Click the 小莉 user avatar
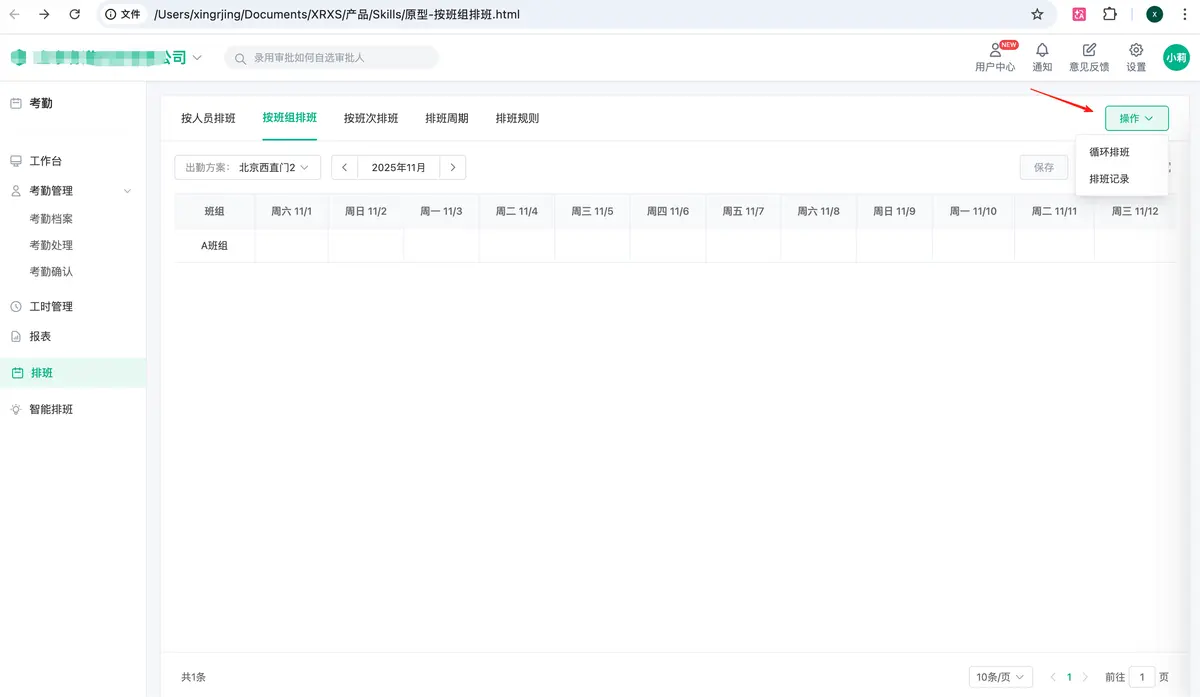The height and width of the screenshot is (697, 1200). [1176, 57]
